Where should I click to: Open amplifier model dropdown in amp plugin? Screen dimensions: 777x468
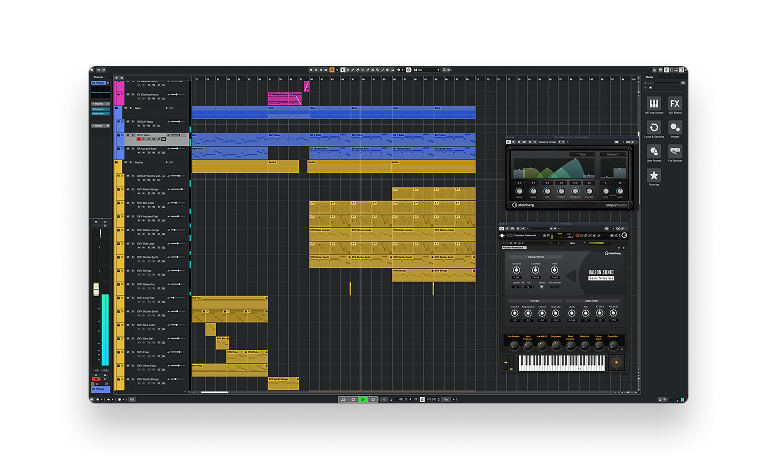[581, 154]
